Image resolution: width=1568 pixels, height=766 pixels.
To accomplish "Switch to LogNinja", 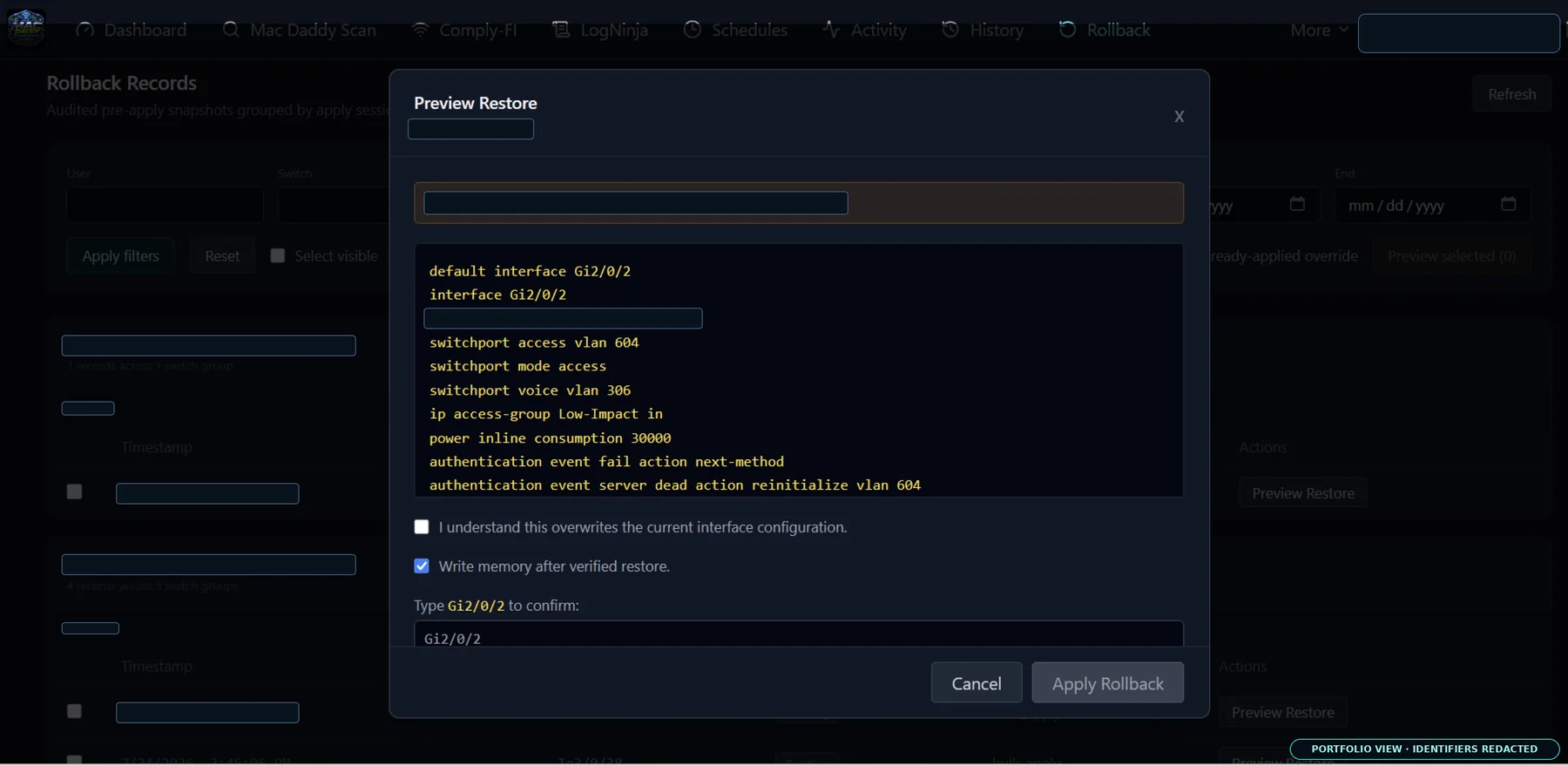I will [x=600, y=30].
